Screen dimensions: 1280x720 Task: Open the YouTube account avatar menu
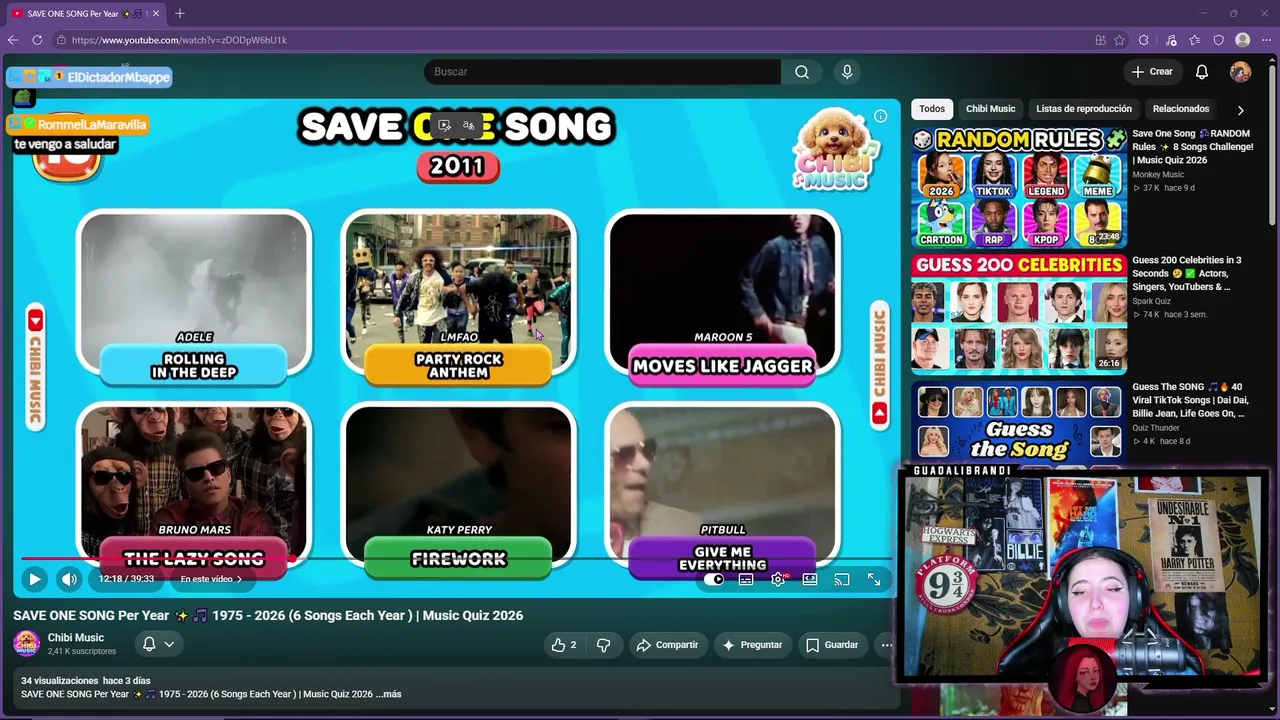(x=1240, y=72)
